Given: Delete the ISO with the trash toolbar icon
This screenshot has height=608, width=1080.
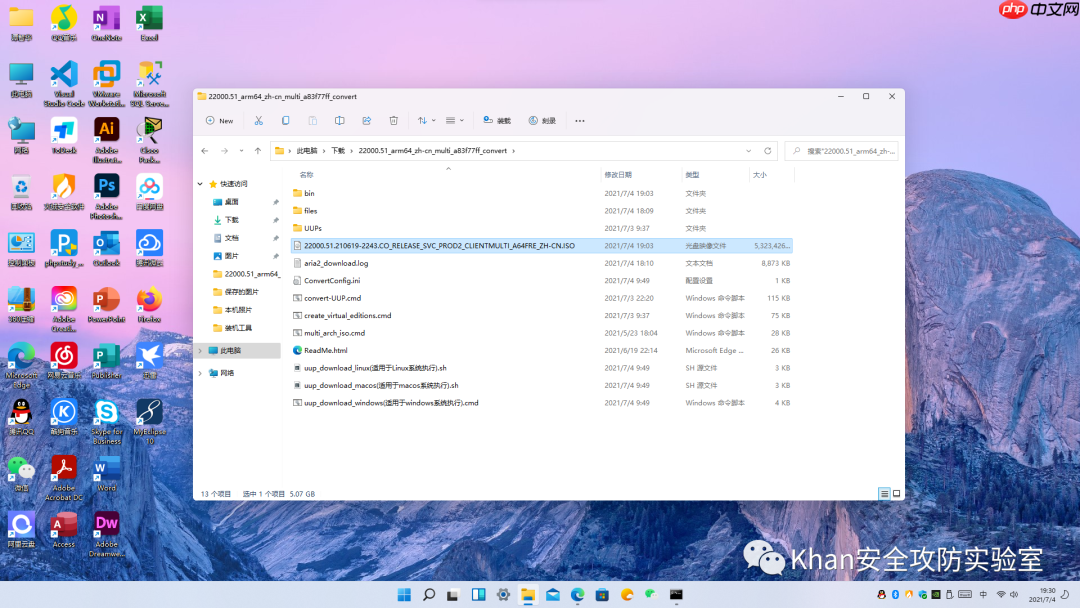Looking at the screenshot, I should pyautogui.click(x=393, y=120).
